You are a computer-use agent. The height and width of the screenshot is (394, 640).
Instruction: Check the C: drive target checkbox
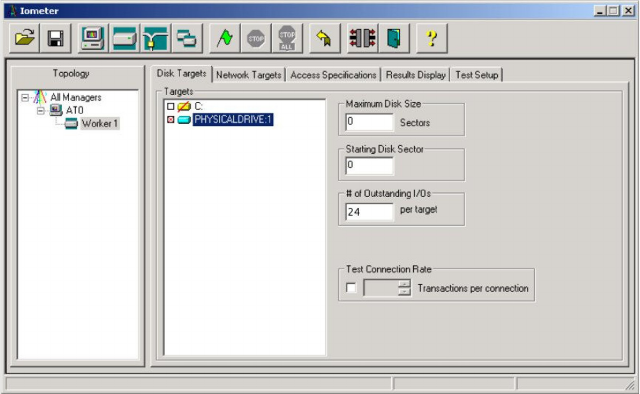coord(171,107)
